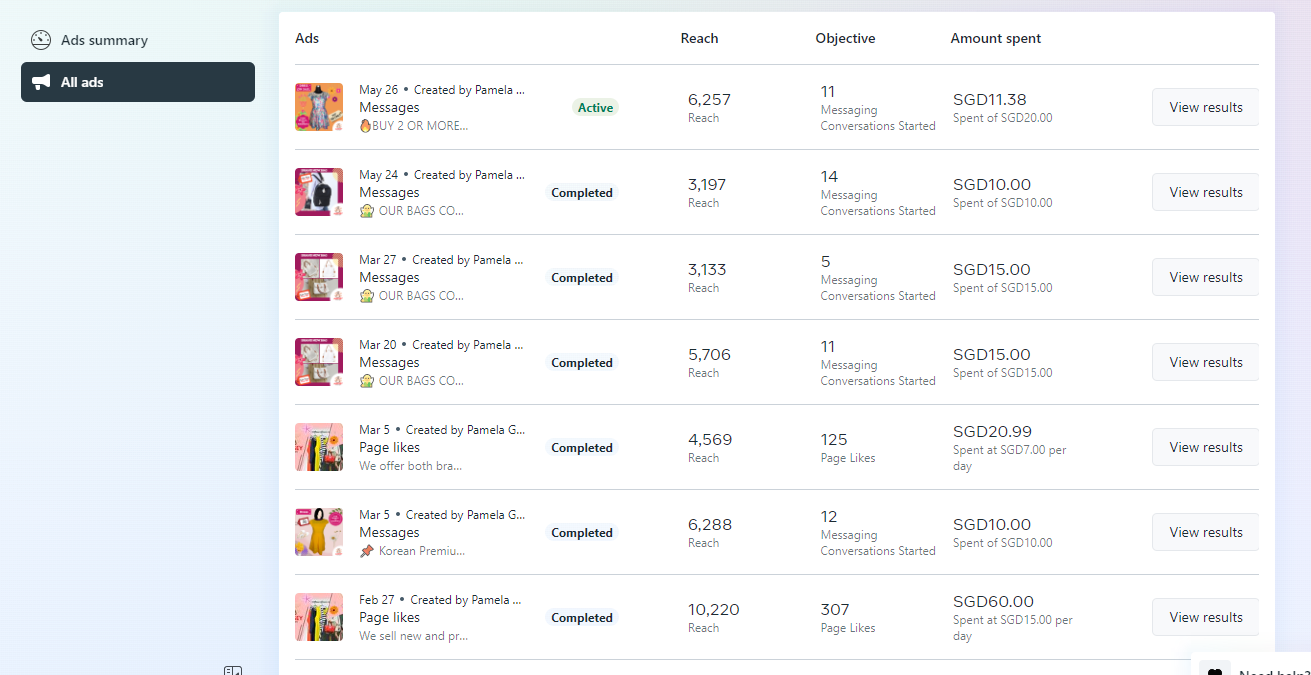The height and width of the screenshot is (675, 1311).
Task: Select the Feb 27 Page likes ad thumbnail
Action: (319, 617)
